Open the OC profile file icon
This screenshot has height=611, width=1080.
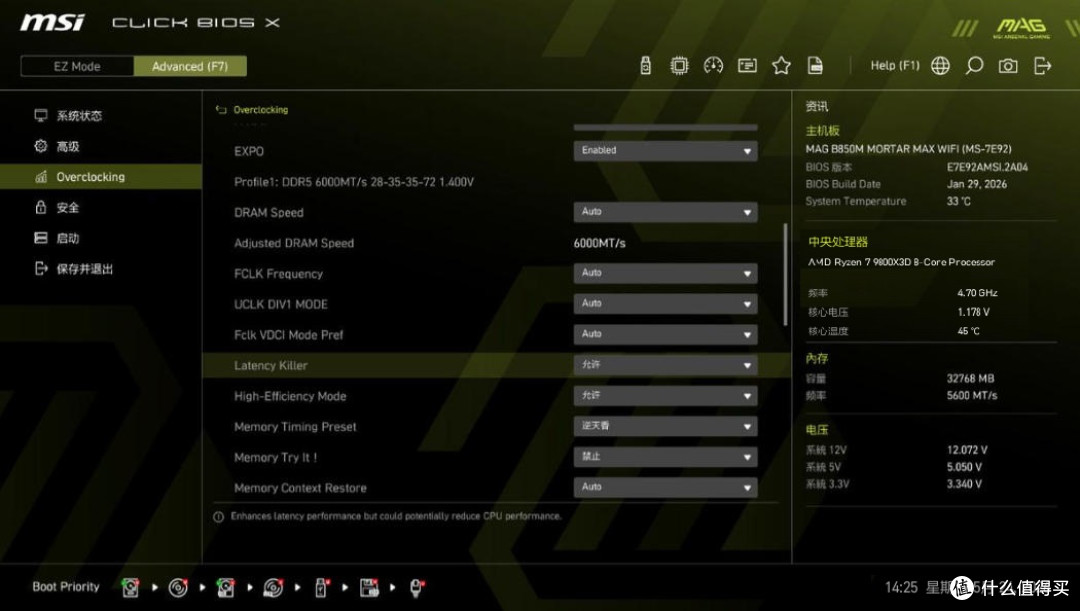(x=815, y=65)
